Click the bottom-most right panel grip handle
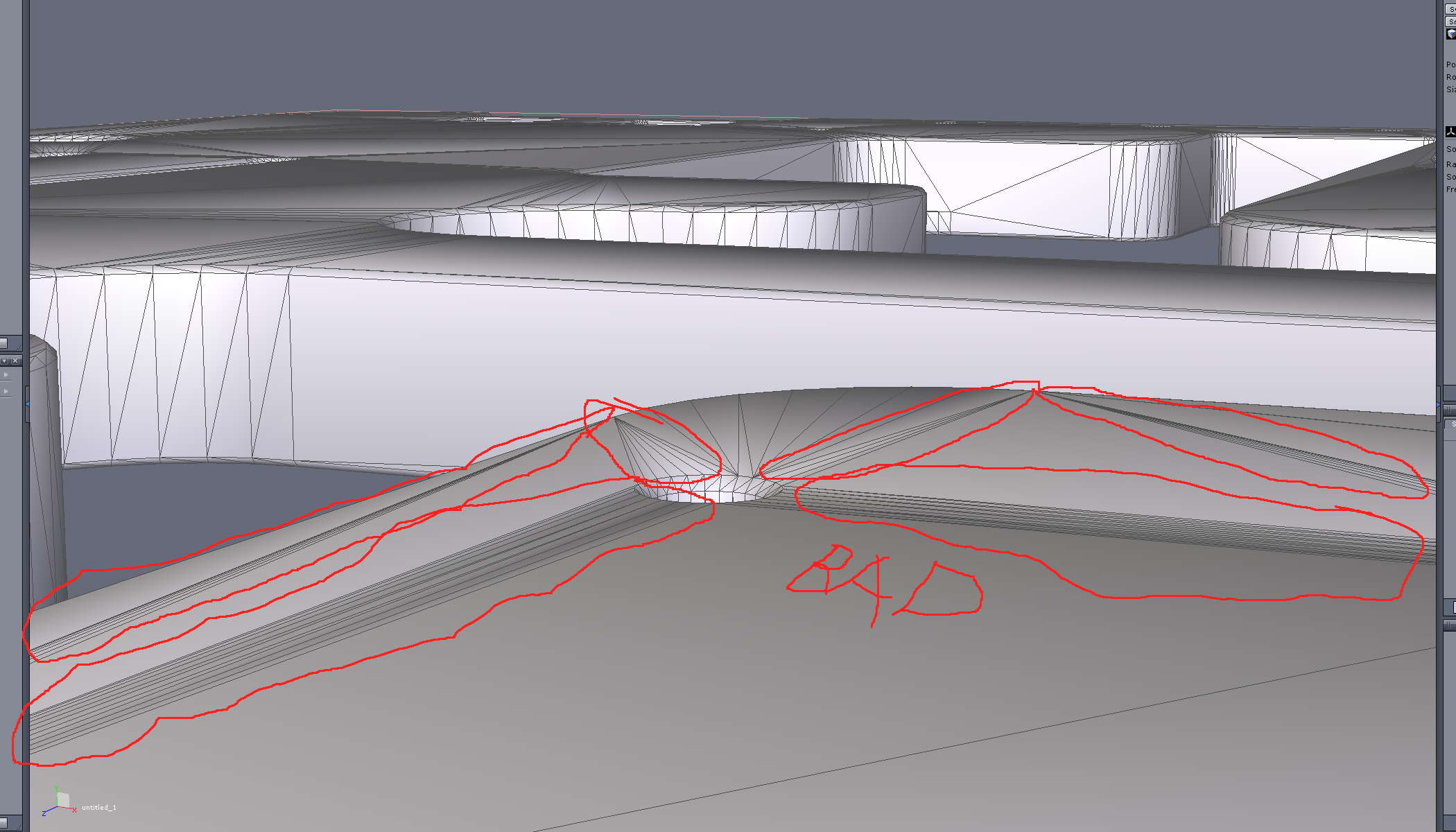The image size is (1456, 832). (x=1450, y=626)
